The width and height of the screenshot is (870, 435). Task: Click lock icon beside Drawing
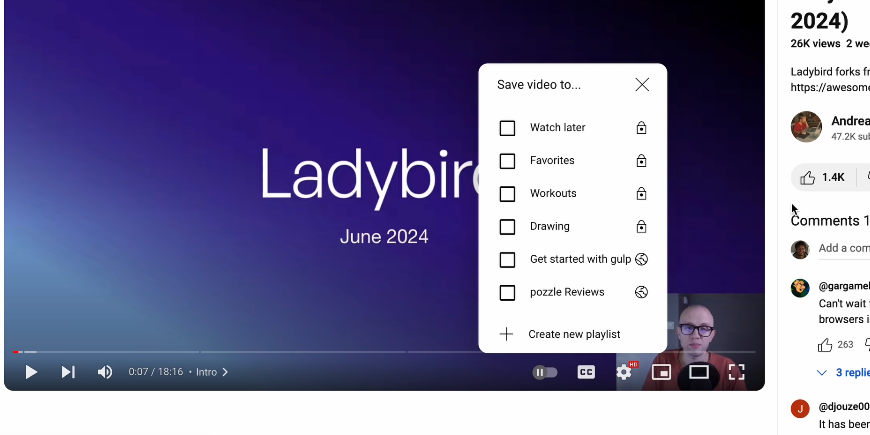click(641, 226)
